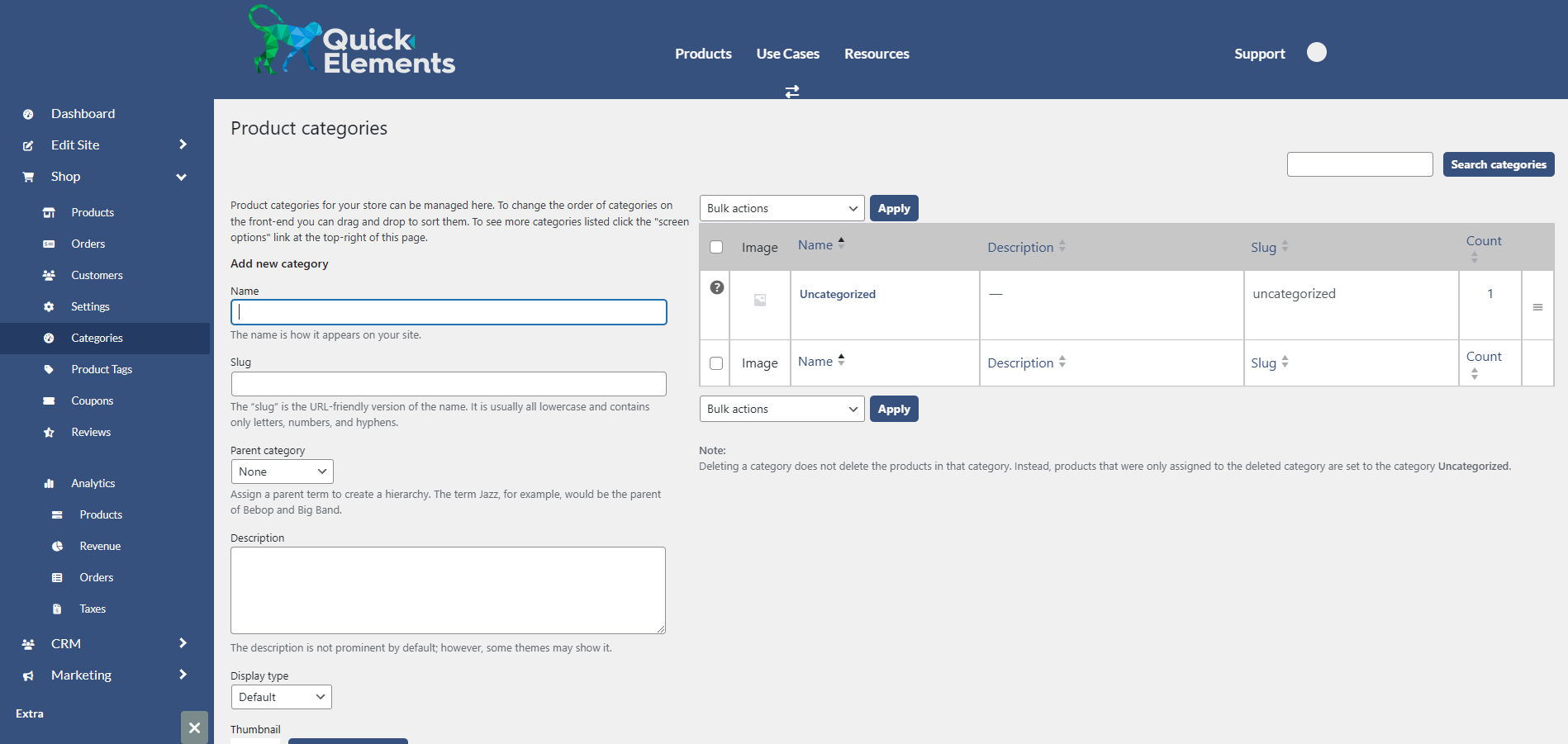Open the Display type dropdown
Screen dimensions: 1568x744
(x=281, y=696)
